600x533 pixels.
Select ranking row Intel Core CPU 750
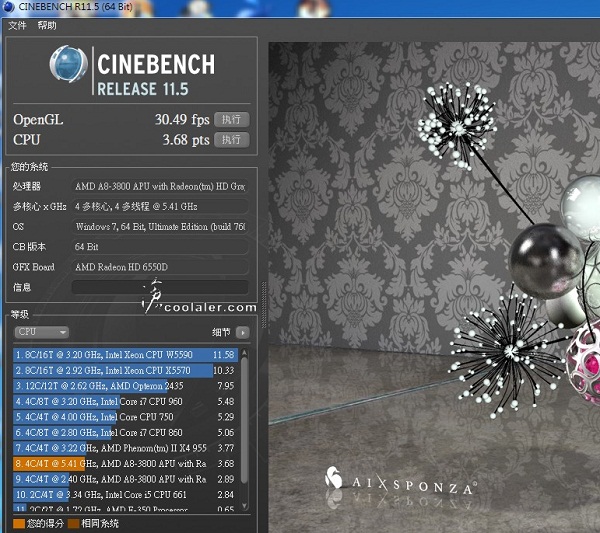pyautogui.click(x=125, y=417)
